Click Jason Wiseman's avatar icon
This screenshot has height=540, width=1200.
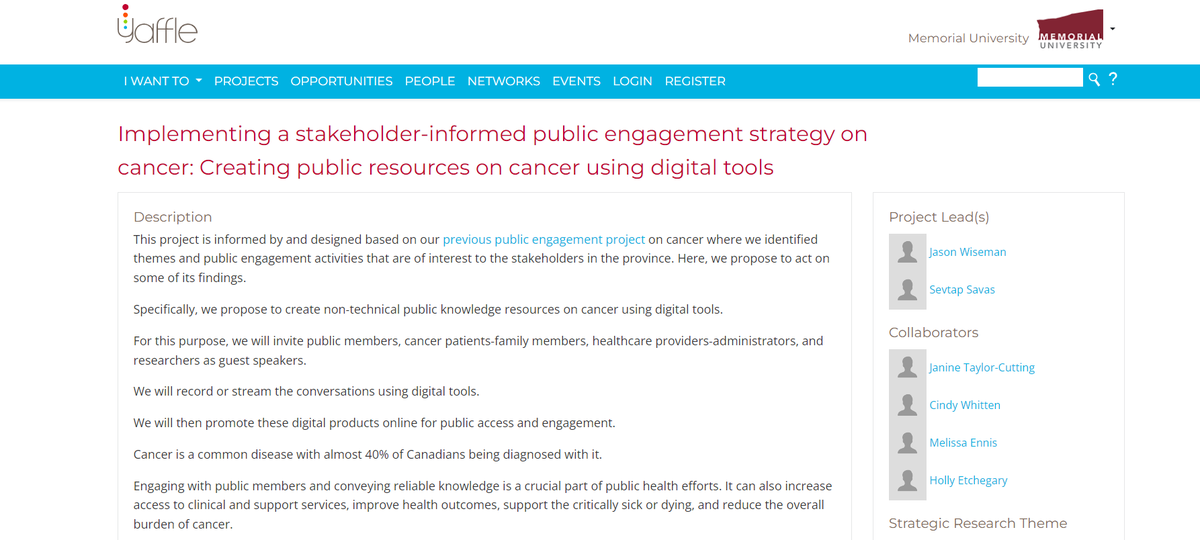(908, 252)
